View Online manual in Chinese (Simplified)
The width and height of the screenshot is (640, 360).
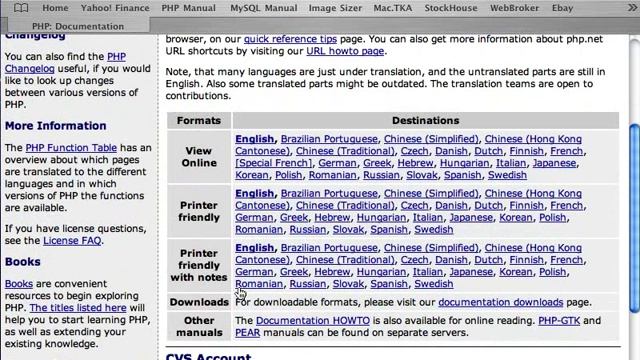pos(431,139)
